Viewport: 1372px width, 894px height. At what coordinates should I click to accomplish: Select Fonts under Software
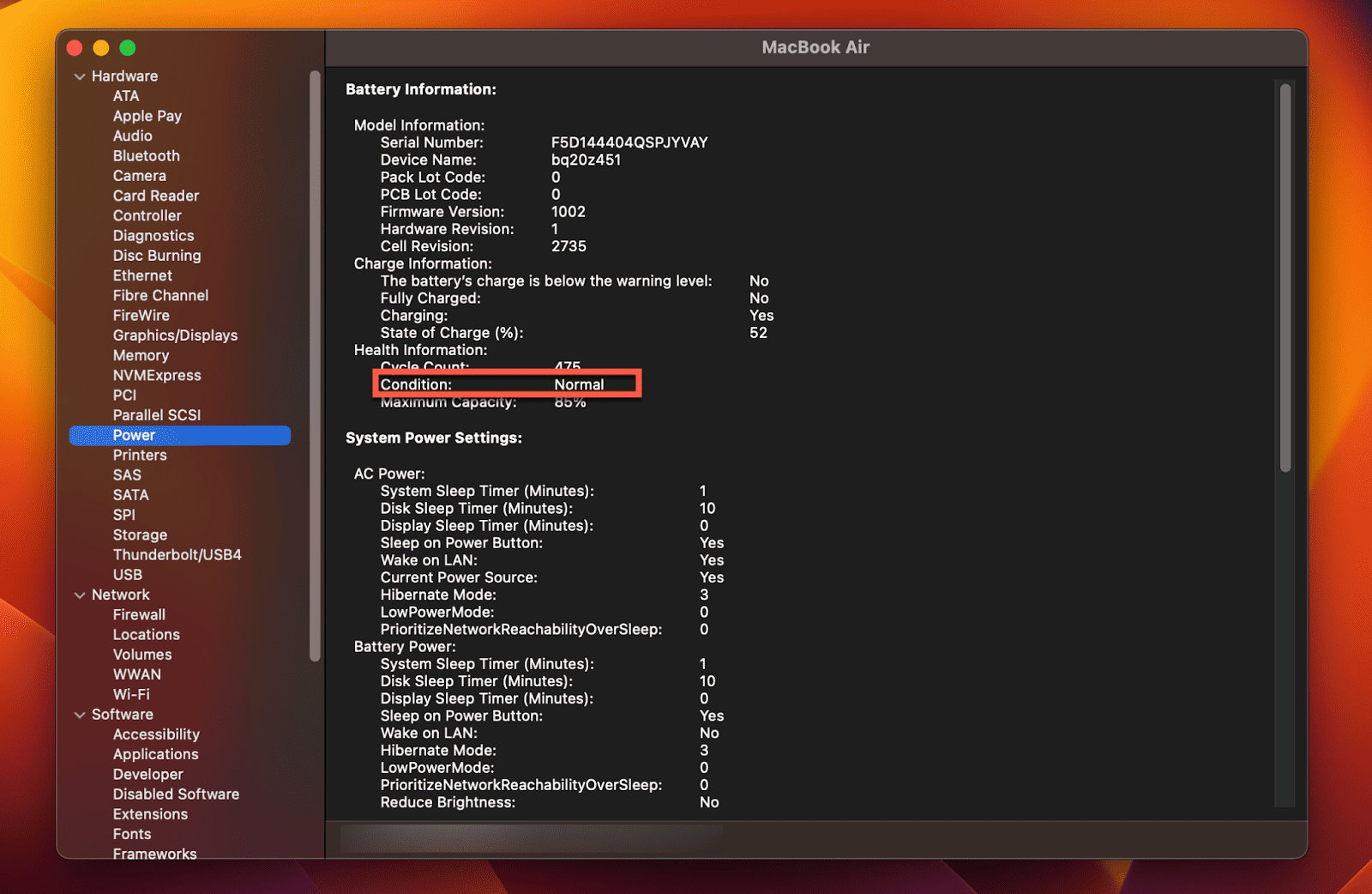(x=132, y=833)
